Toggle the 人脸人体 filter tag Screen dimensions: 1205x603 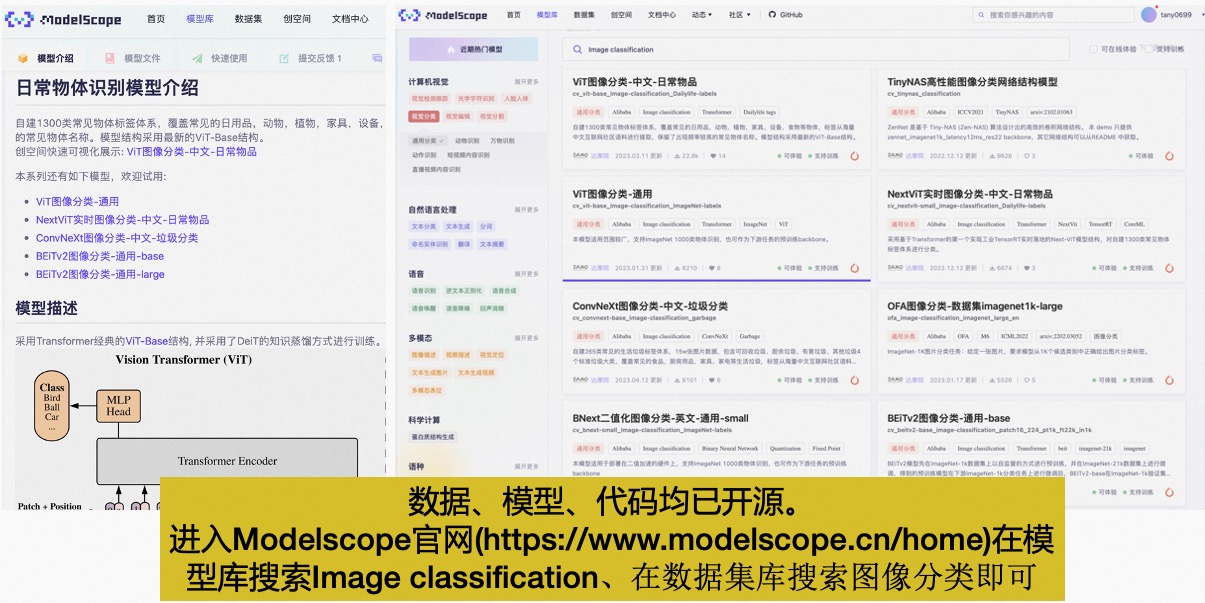pyautogui.click(x=516, y=99)
